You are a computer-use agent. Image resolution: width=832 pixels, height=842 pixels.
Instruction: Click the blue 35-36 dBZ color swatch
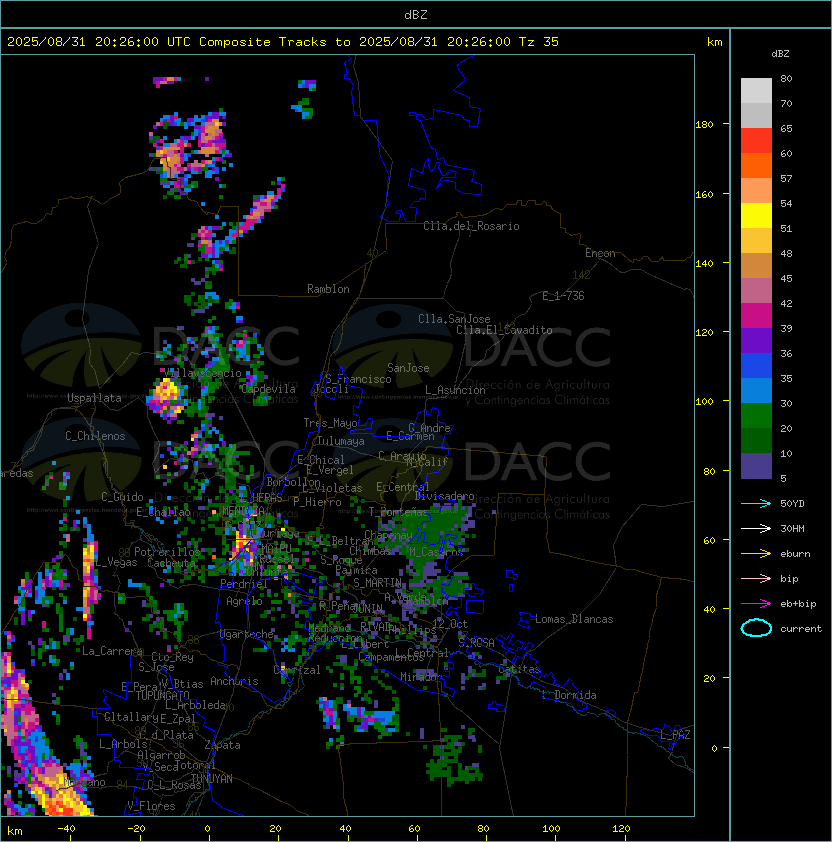[x=756, y=366]
